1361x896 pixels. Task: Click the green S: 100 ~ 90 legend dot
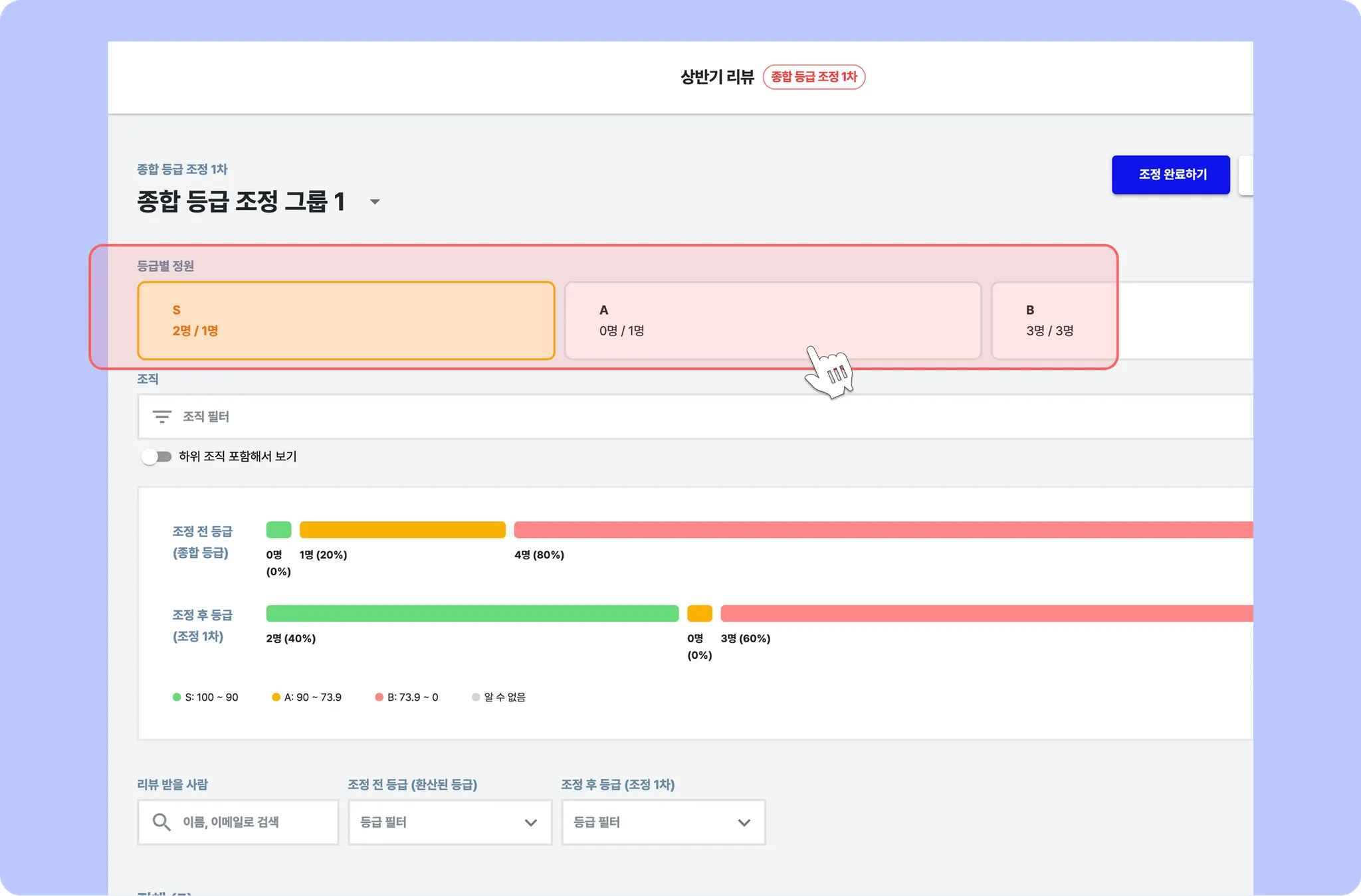point(177,697)
